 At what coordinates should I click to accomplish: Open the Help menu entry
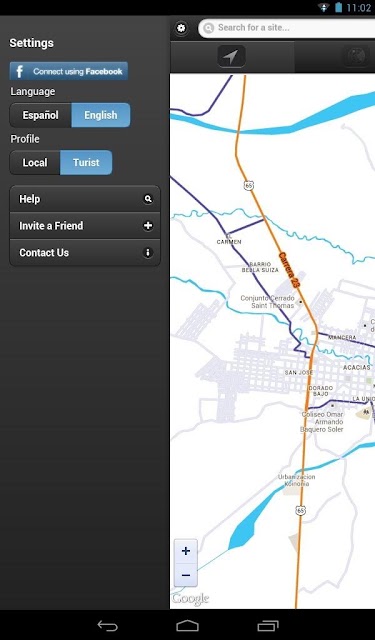pyautogui.click(x=85, y=199)
